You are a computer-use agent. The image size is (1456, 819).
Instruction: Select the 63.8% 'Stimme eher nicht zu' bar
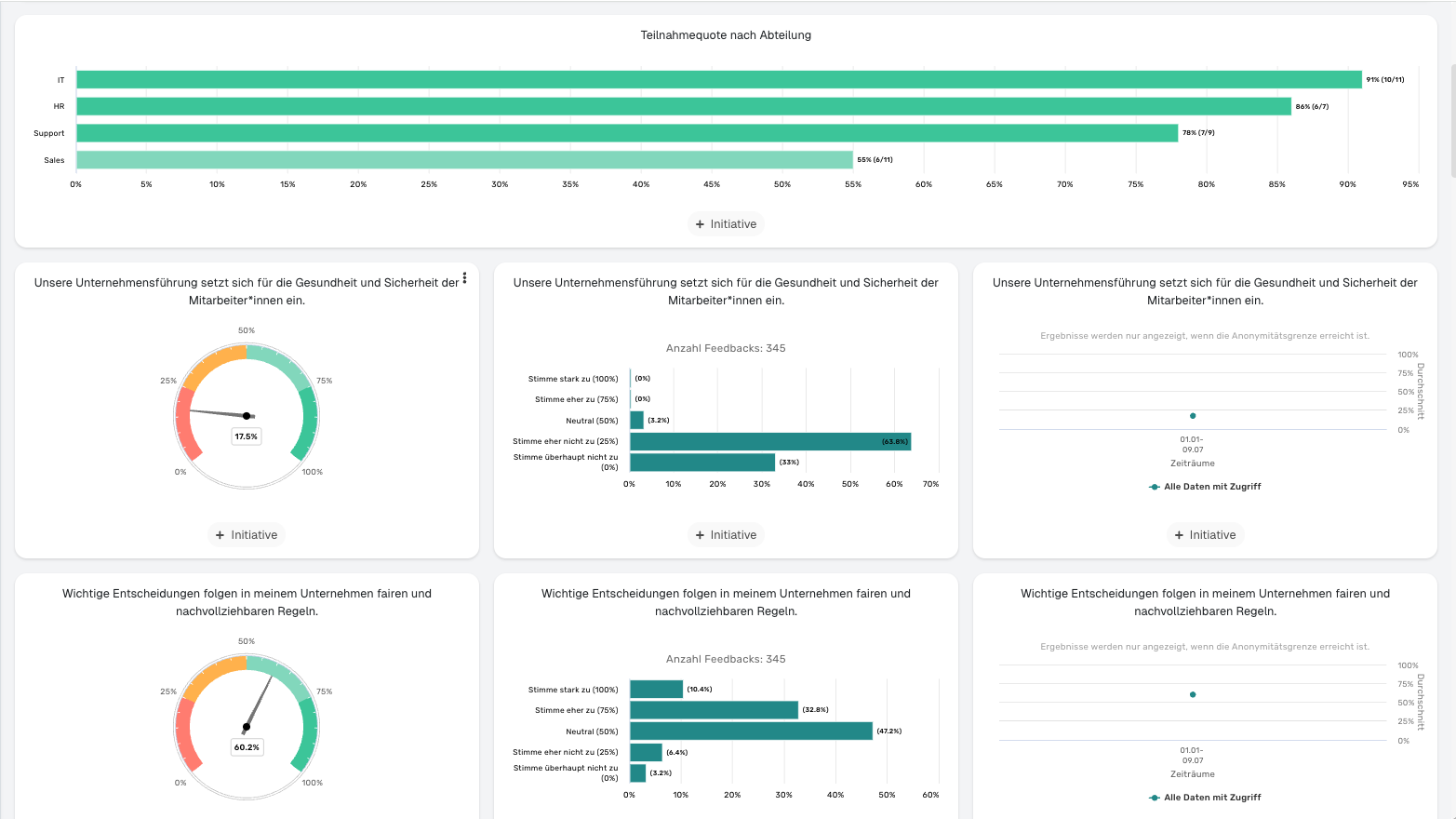[x=769, y=441]
